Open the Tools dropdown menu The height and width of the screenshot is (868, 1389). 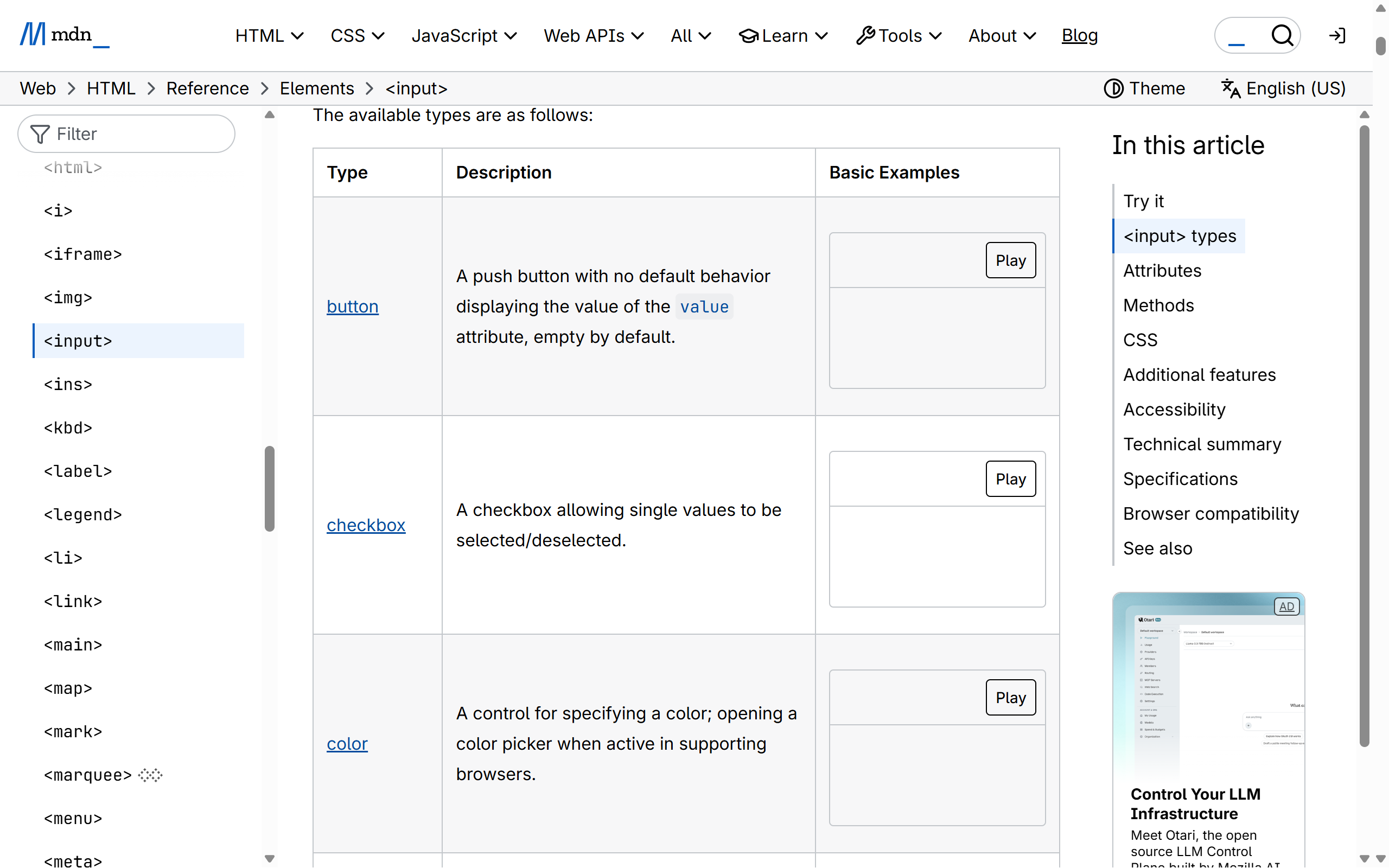click(899, 36)
